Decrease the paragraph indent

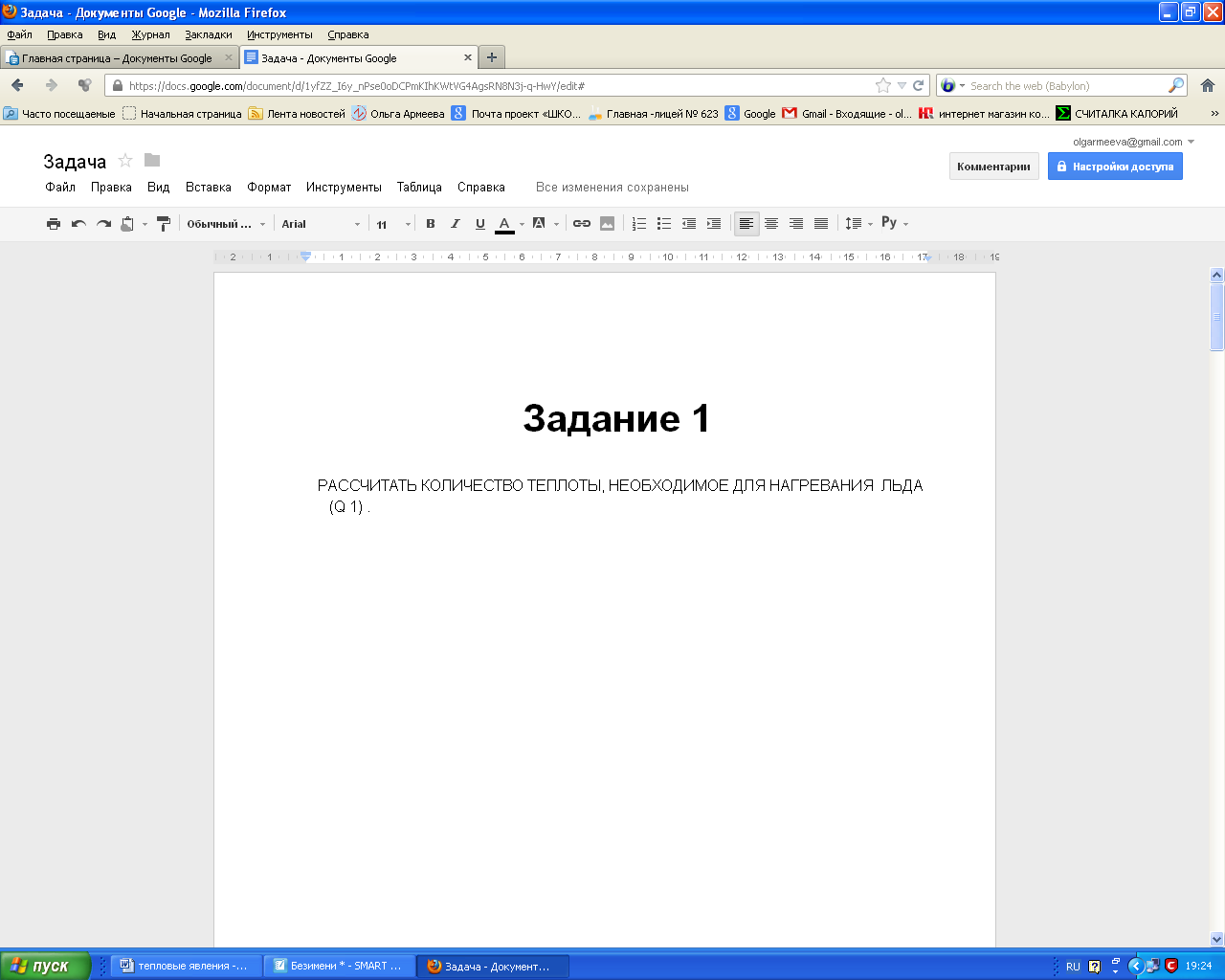689,224
